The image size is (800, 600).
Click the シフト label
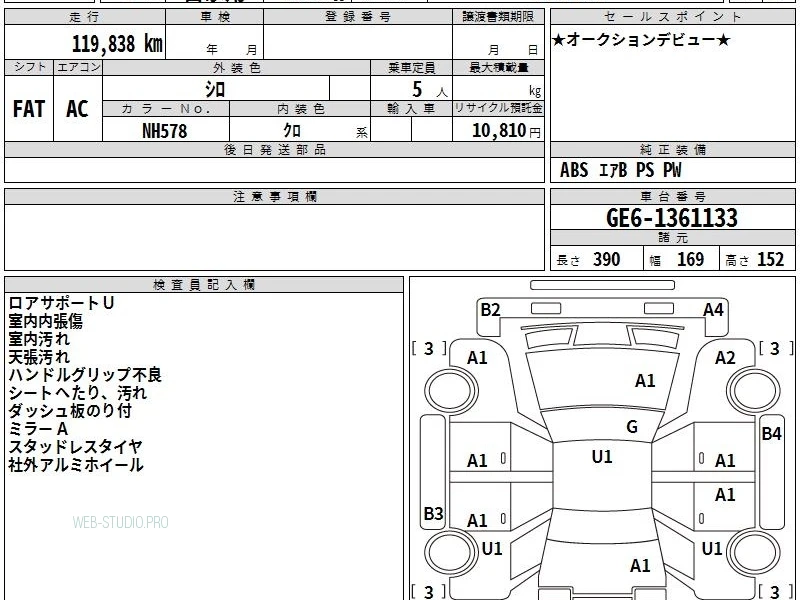click(x=29, y=67)
